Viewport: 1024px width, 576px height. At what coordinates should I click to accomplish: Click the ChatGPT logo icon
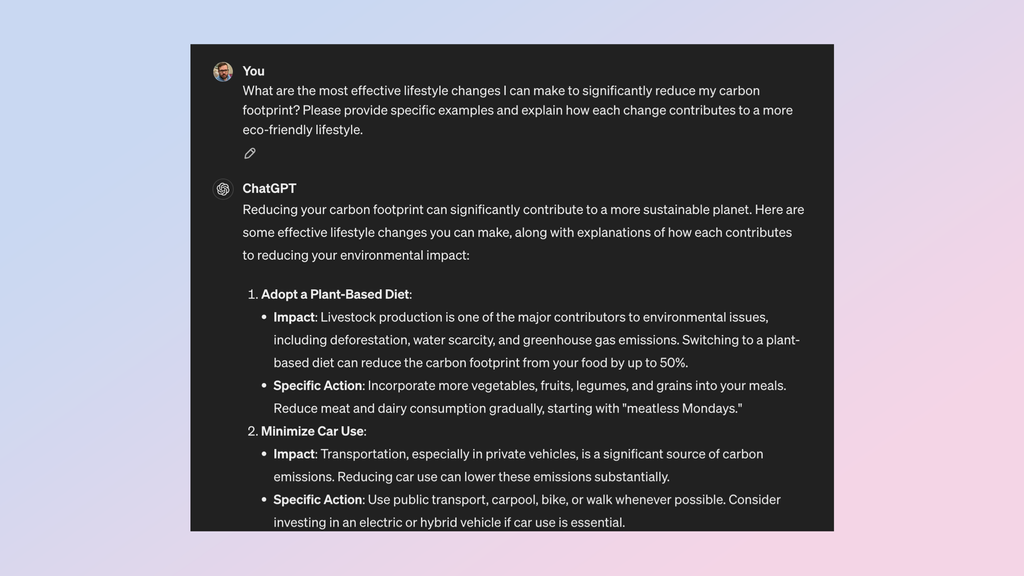coord(223,189)
